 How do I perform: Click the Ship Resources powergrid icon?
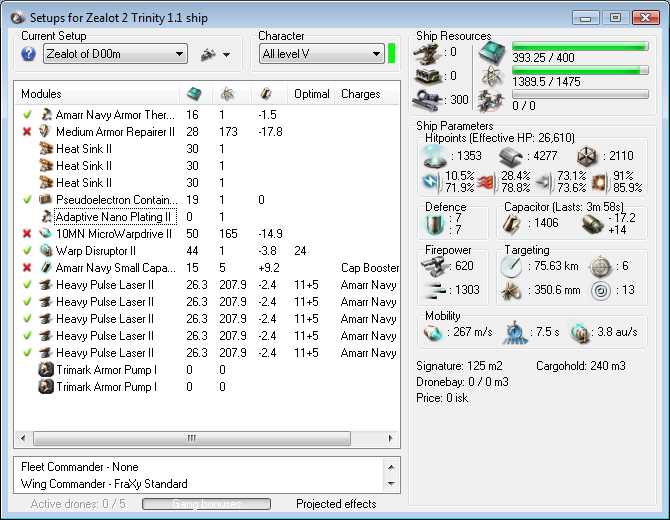492,77
